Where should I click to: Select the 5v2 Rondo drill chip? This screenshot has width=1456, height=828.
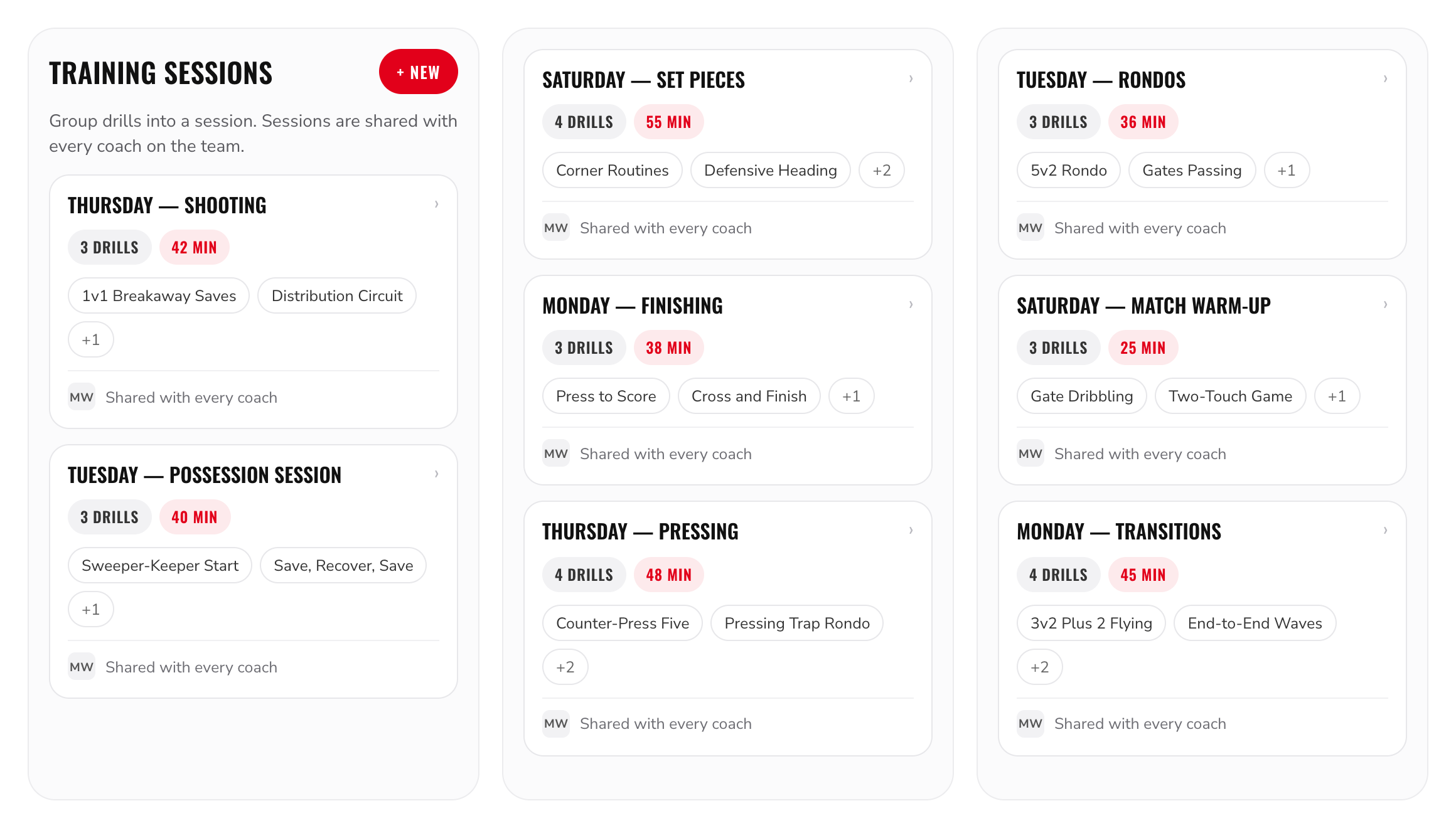click(1069, 170)
